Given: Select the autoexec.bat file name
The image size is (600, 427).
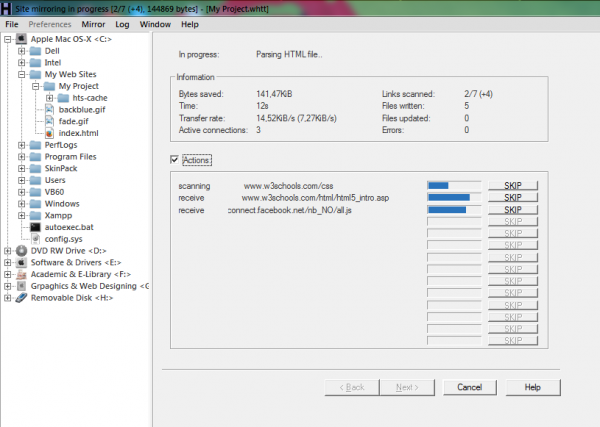Looking at the screenshot, I should [x=69, y=227].
